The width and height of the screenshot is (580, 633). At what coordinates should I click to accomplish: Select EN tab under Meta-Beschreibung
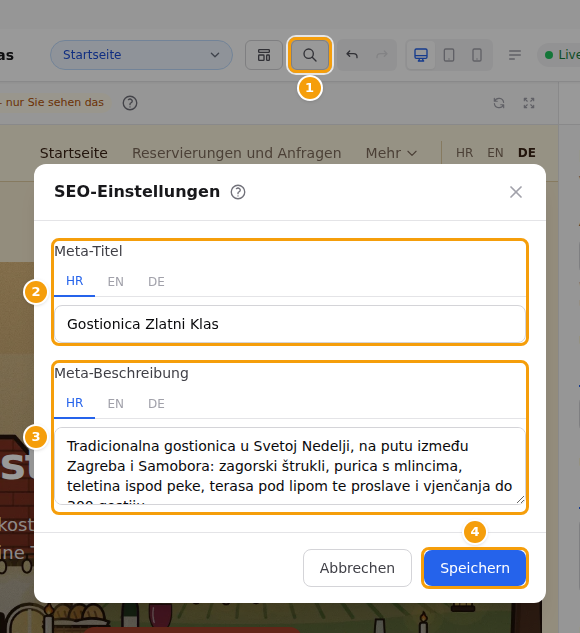click(115, 403)
